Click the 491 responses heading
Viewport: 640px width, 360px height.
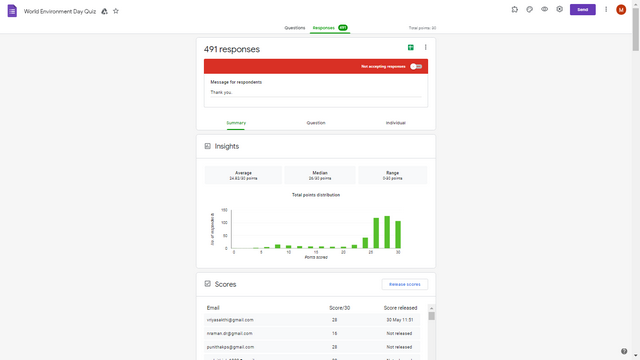(232, 49)
